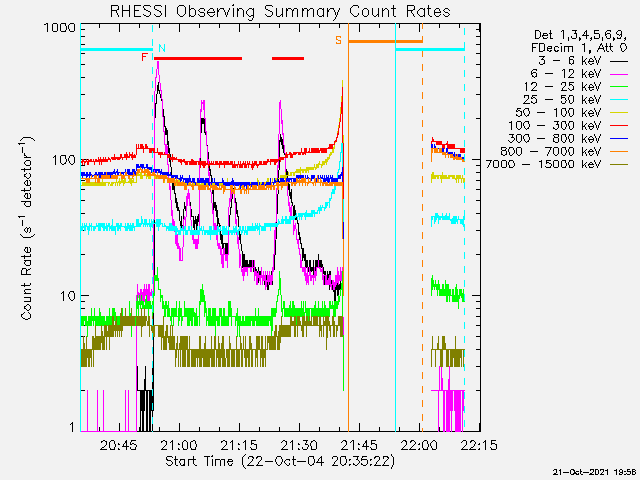Click the '12 - 25 keV' legend label
The height and width of the screenshot is (480, 640).
pyautogui.click(x=562, y=87)
